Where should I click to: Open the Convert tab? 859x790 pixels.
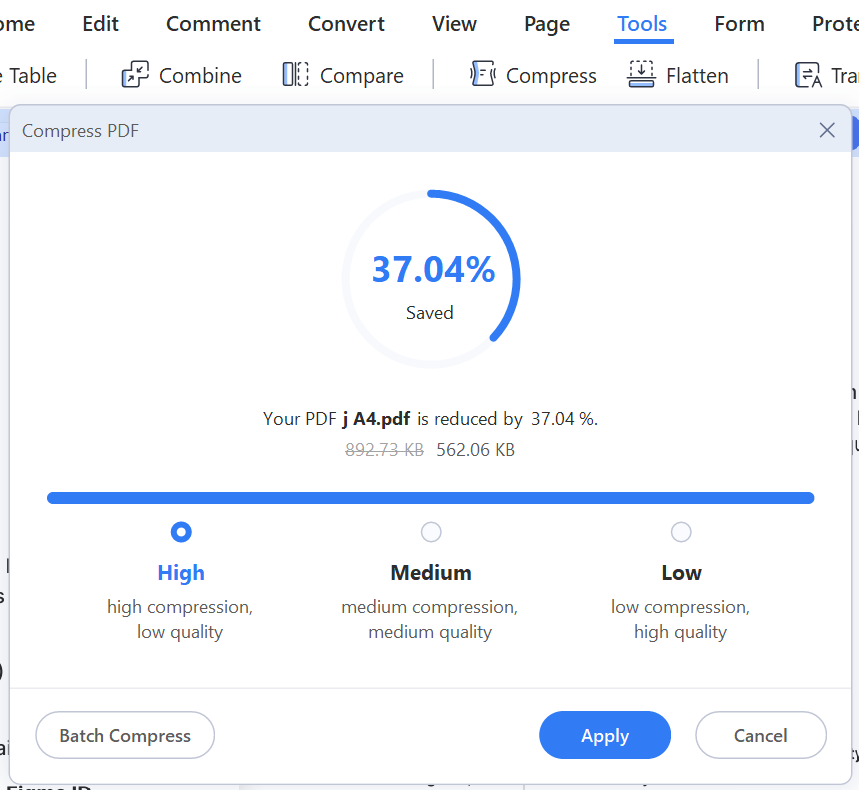(x=346, y=24)
